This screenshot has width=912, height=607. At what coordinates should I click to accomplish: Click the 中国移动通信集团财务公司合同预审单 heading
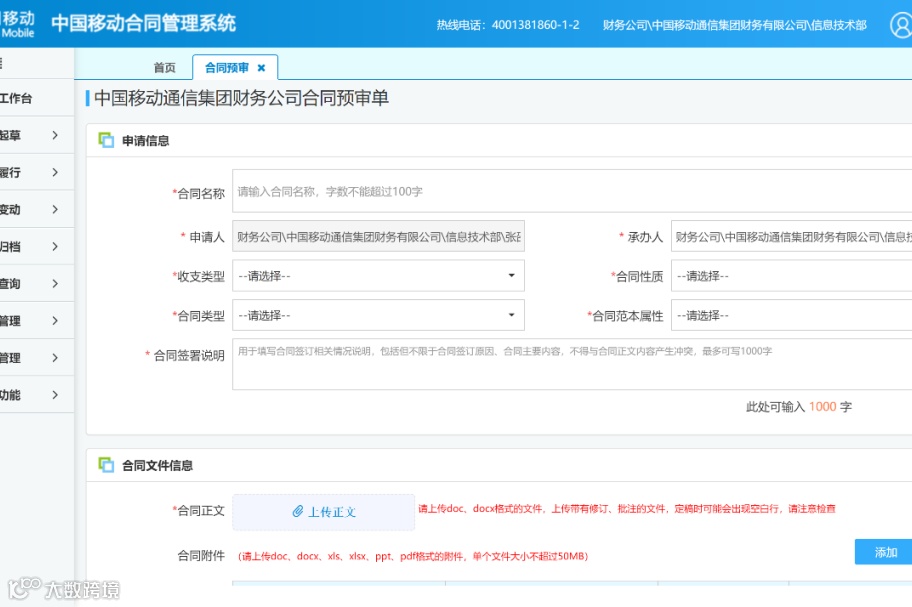click(x=241, y=98)
